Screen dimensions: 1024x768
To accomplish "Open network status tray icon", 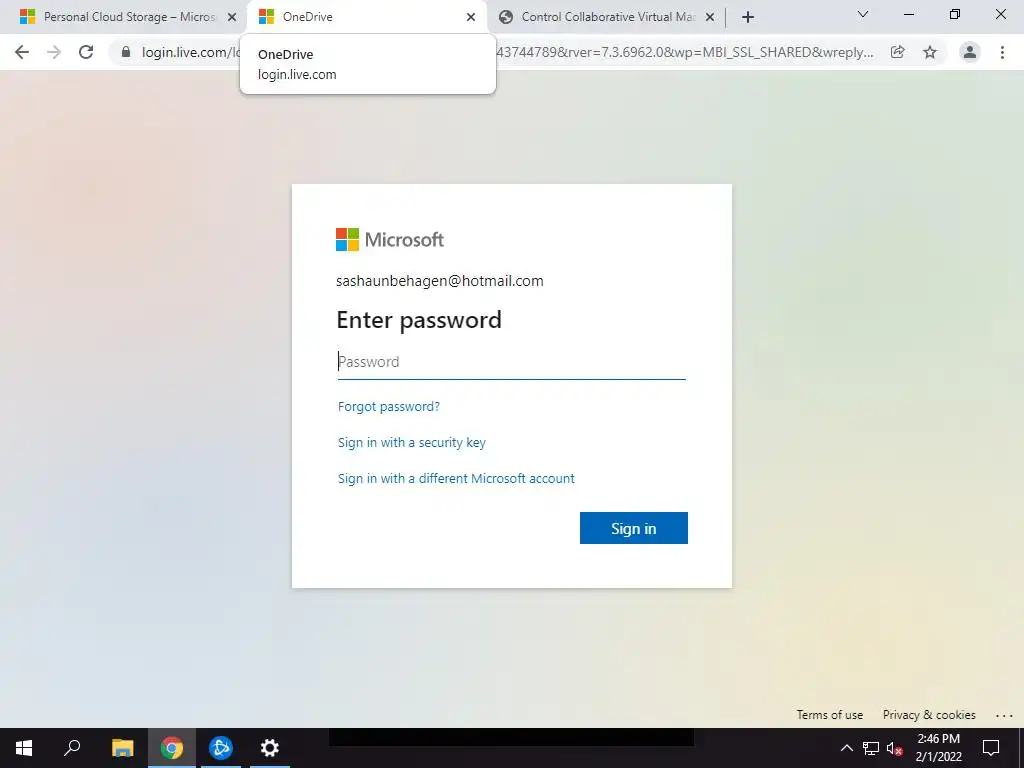I will (x=871, y=748).
